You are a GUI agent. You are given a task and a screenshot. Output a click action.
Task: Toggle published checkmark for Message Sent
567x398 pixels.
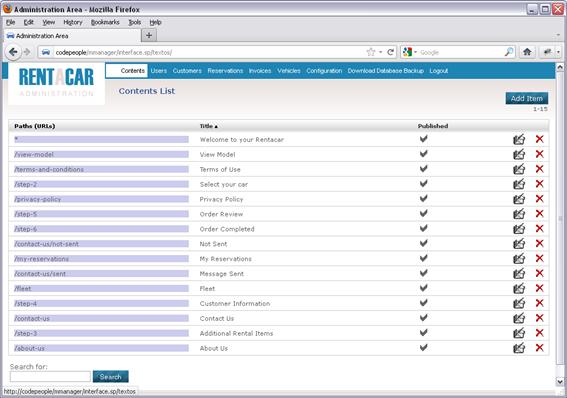423,273
